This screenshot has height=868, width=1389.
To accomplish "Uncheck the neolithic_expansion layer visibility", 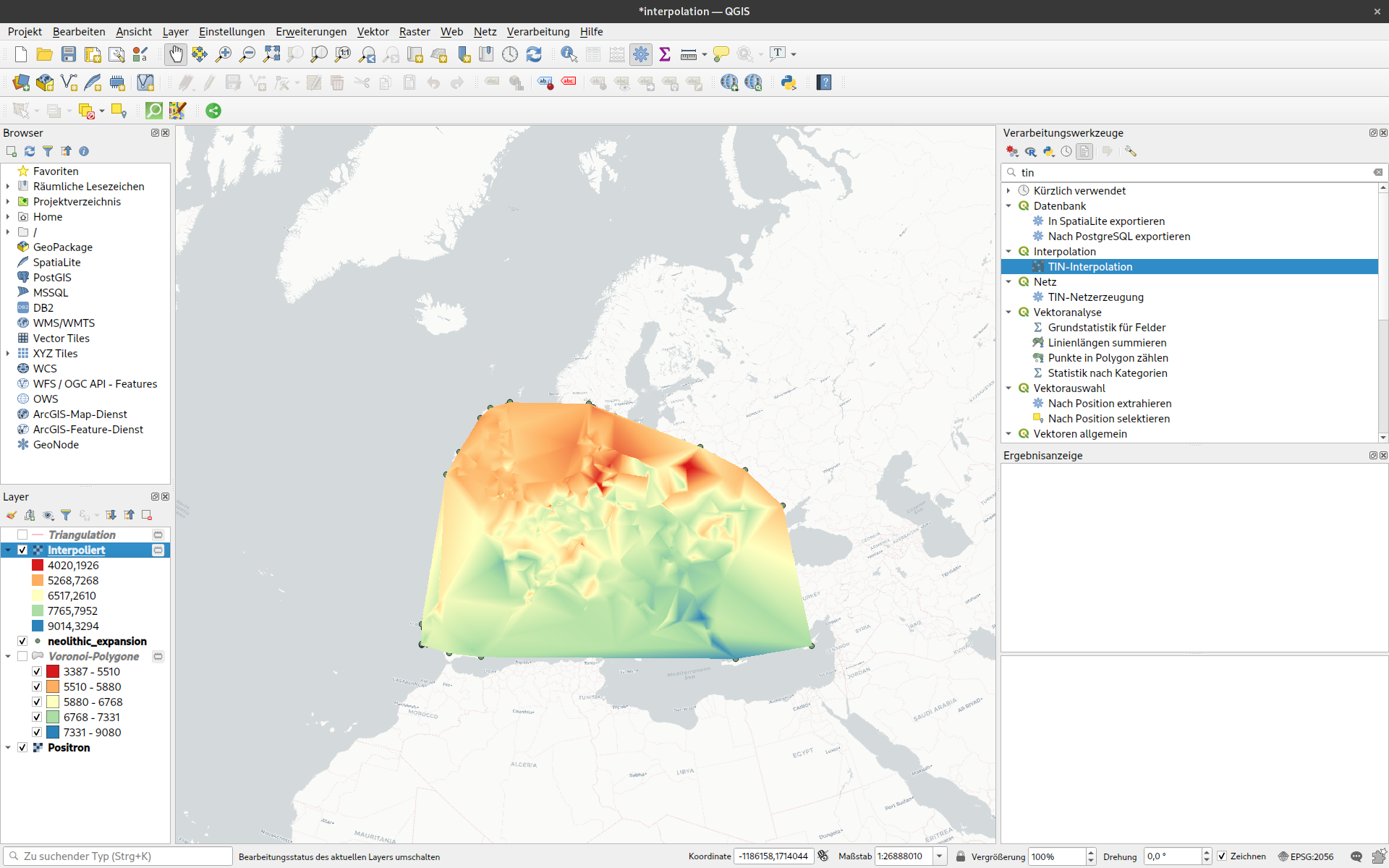I will (22, 641).
